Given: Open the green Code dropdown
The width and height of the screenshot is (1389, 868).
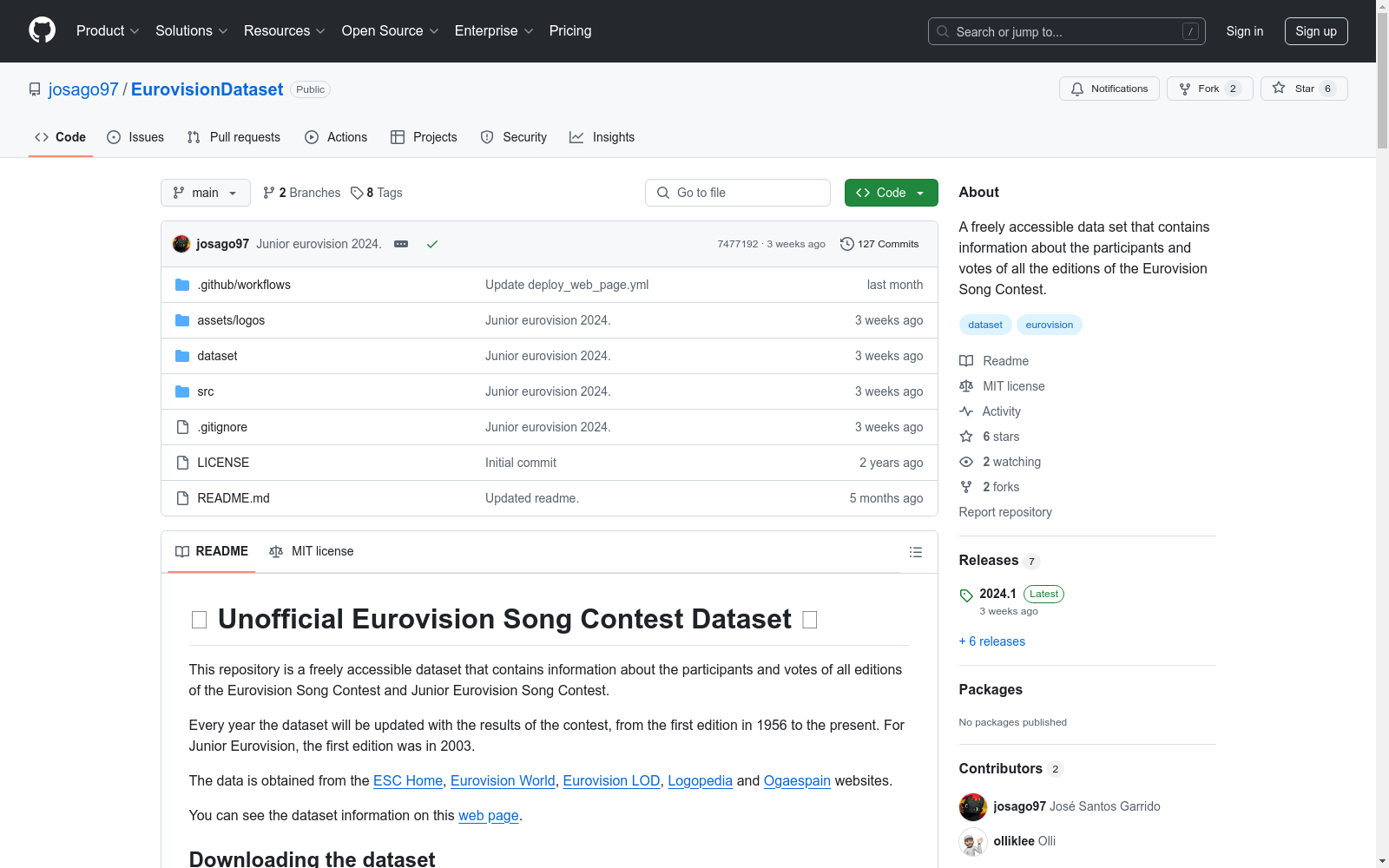Looking at the screenshot, I should (891, 193).
